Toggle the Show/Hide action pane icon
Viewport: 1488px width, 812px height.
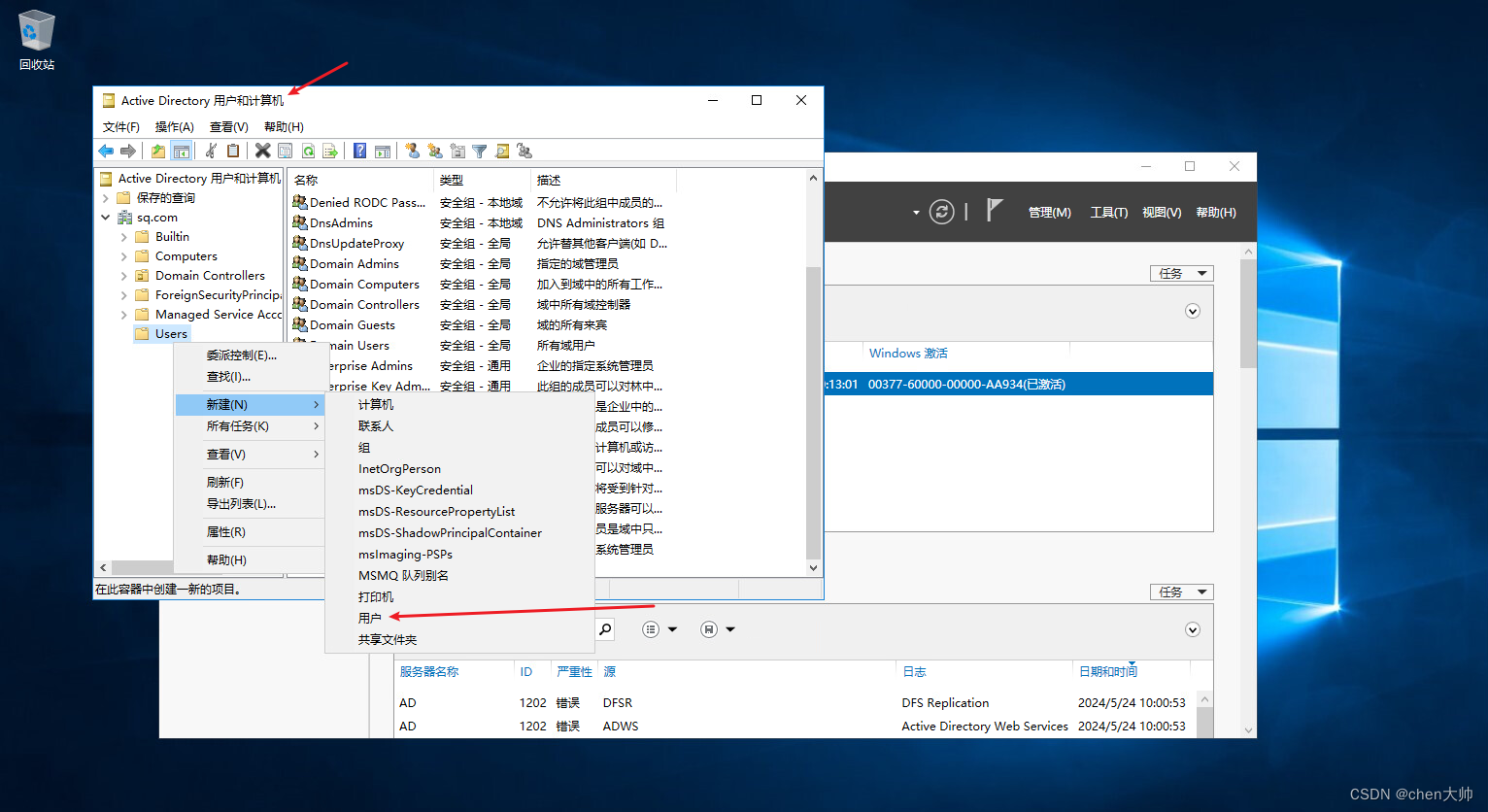point(383,151)
